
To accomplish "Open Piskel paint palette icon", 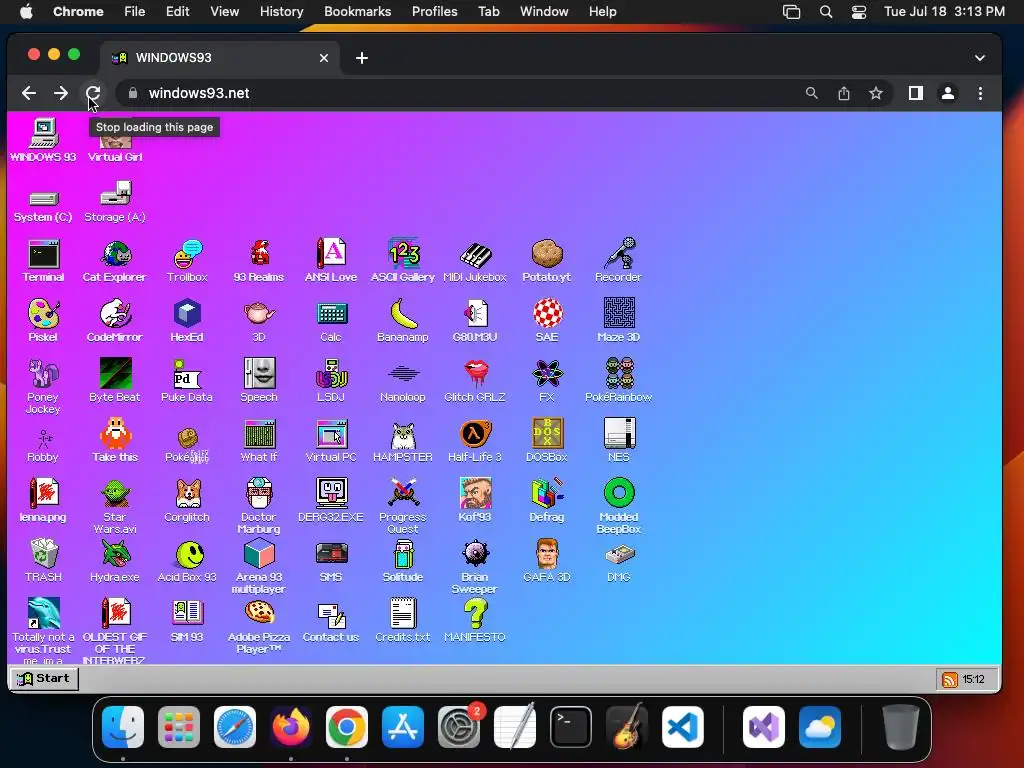I will pos(43,321).
